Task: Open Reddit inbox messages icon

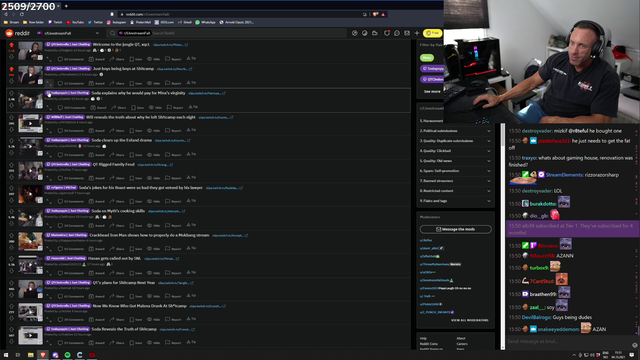Action: coord(407,33)
